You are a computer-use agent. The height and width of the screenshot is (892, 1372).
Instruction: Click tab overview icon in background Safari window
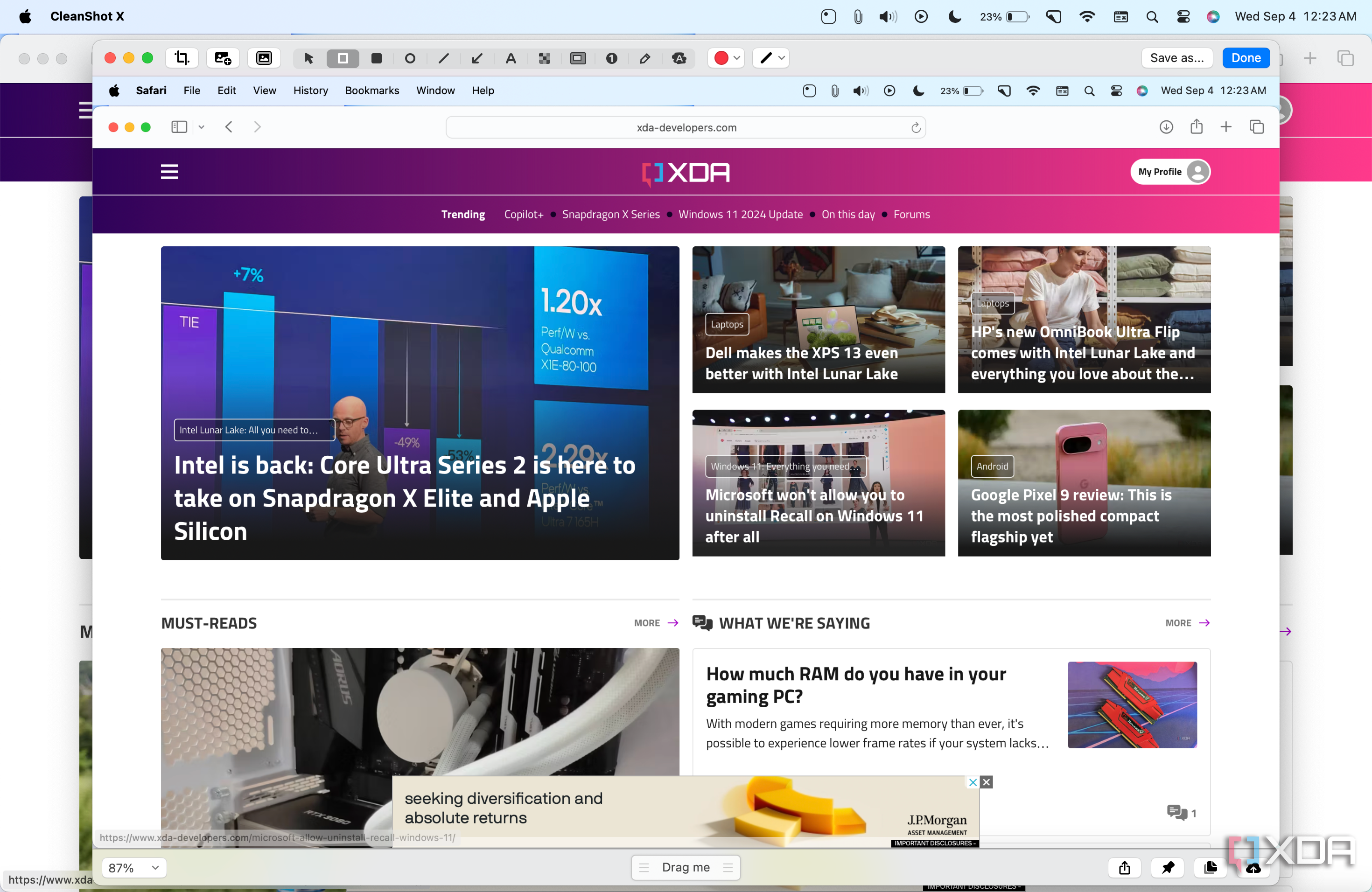[x=1345, y=58]
